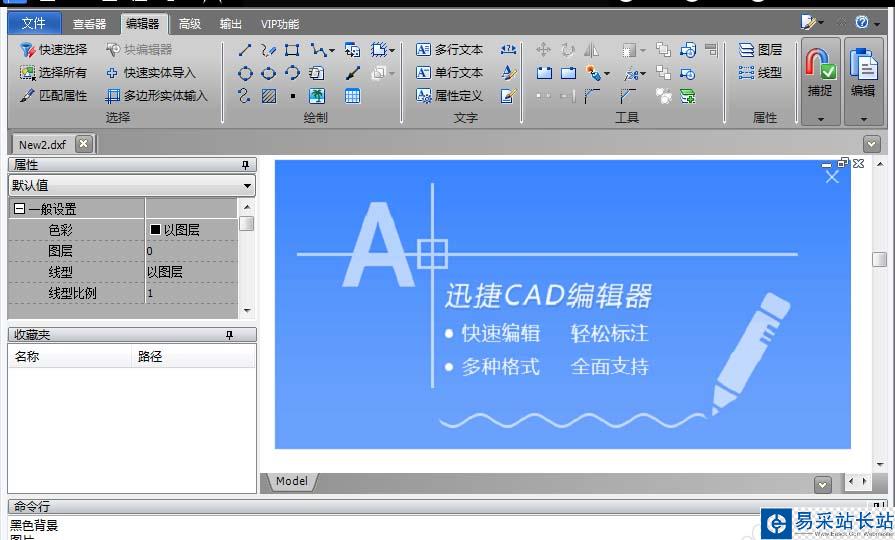Click the properties panel scrollbar thumb

coord(247,223)
